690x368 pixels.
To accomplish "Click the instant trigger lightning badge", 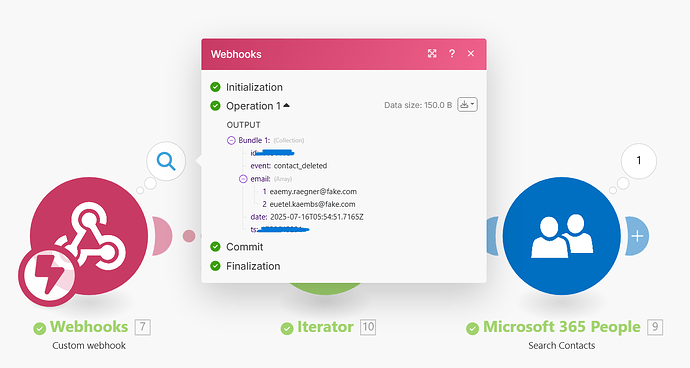I will pyautogui.click(x=48, y=275).
